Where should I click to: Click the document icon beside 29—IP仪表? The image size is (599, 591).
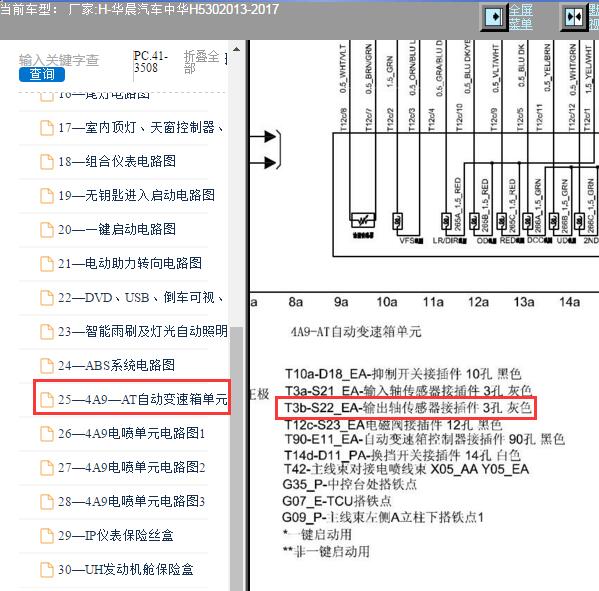pos(47,536)
